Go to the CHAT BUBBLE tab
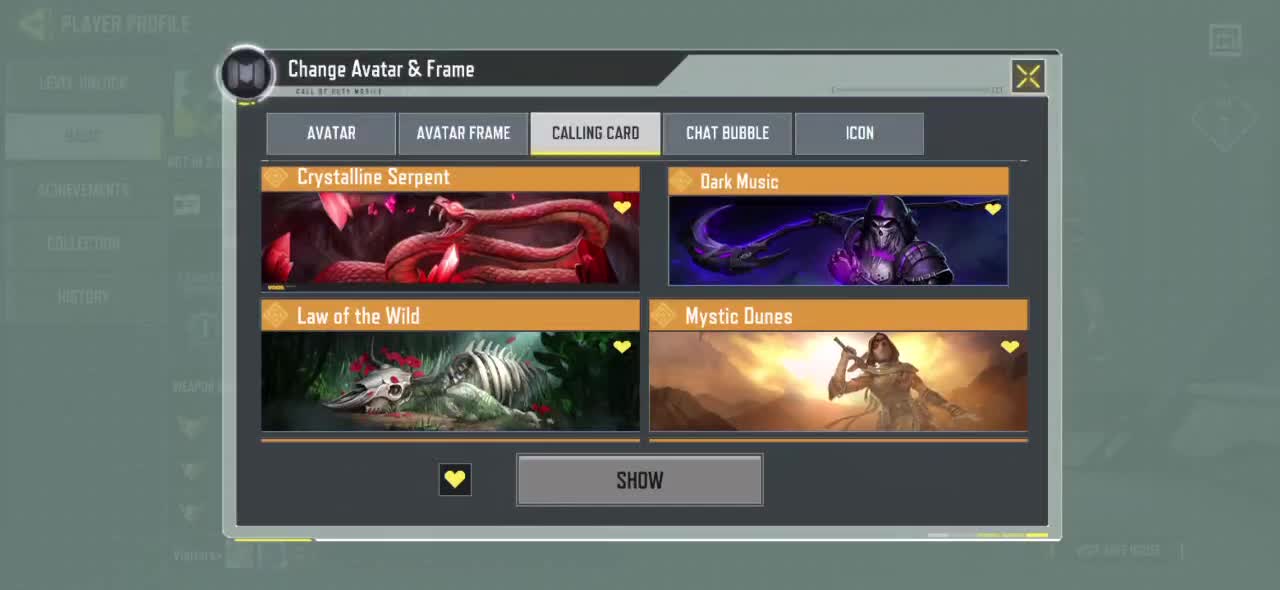 coord(727,133)
